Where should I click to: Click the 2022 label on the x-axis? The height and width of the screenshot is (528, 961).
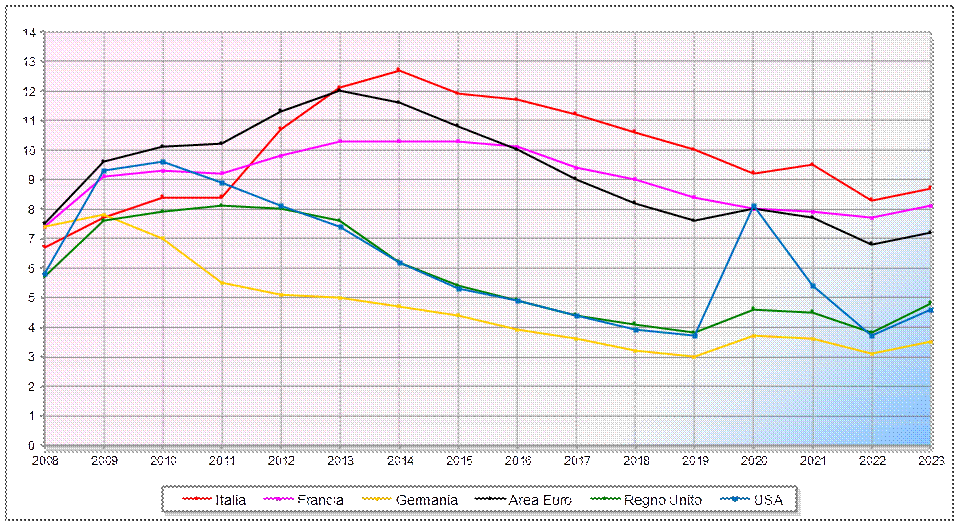872,460
